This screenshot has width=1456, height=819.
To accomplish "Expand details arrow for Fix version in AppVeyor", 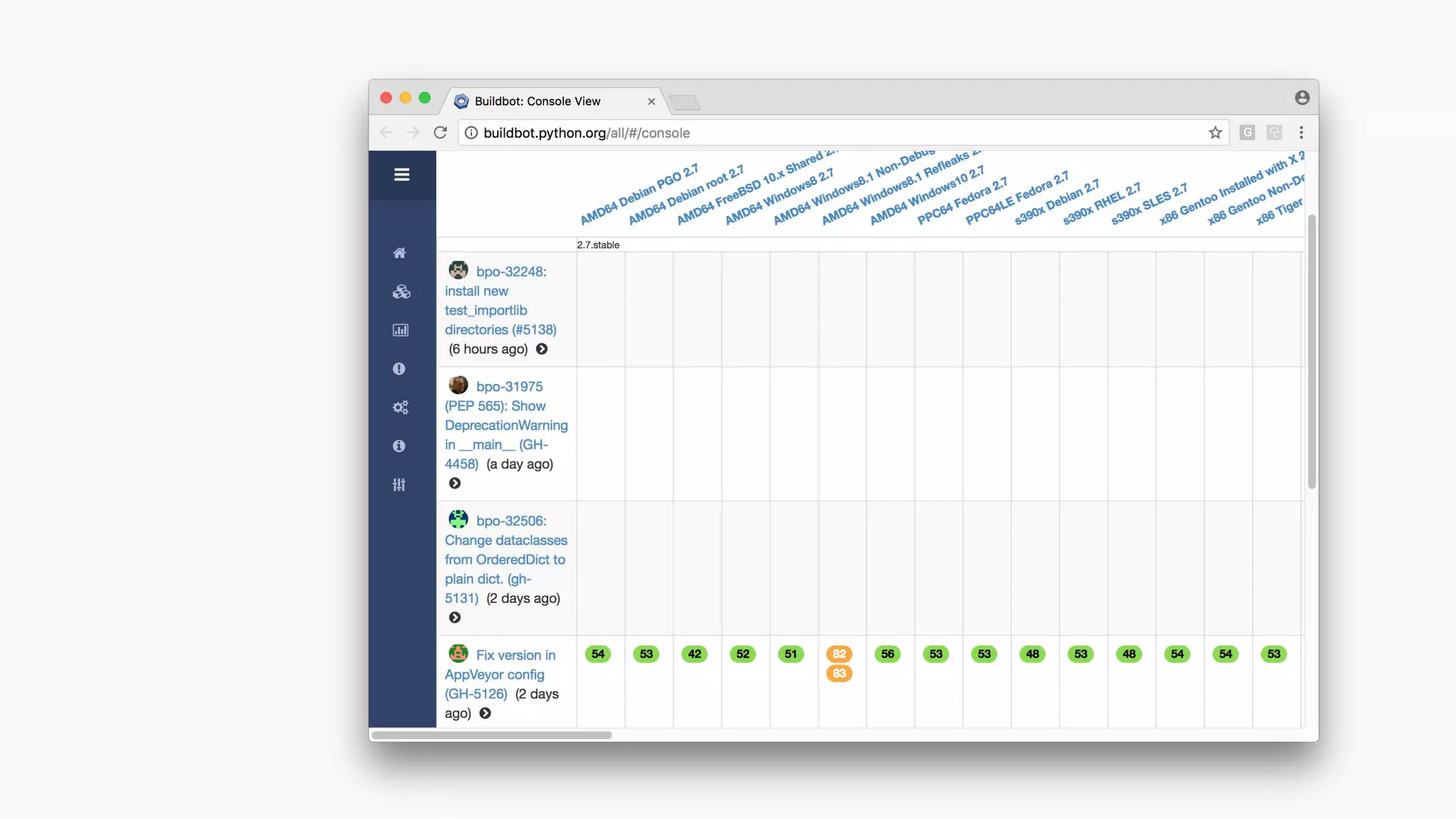I will pyautogui.click(x=485, y=713).
